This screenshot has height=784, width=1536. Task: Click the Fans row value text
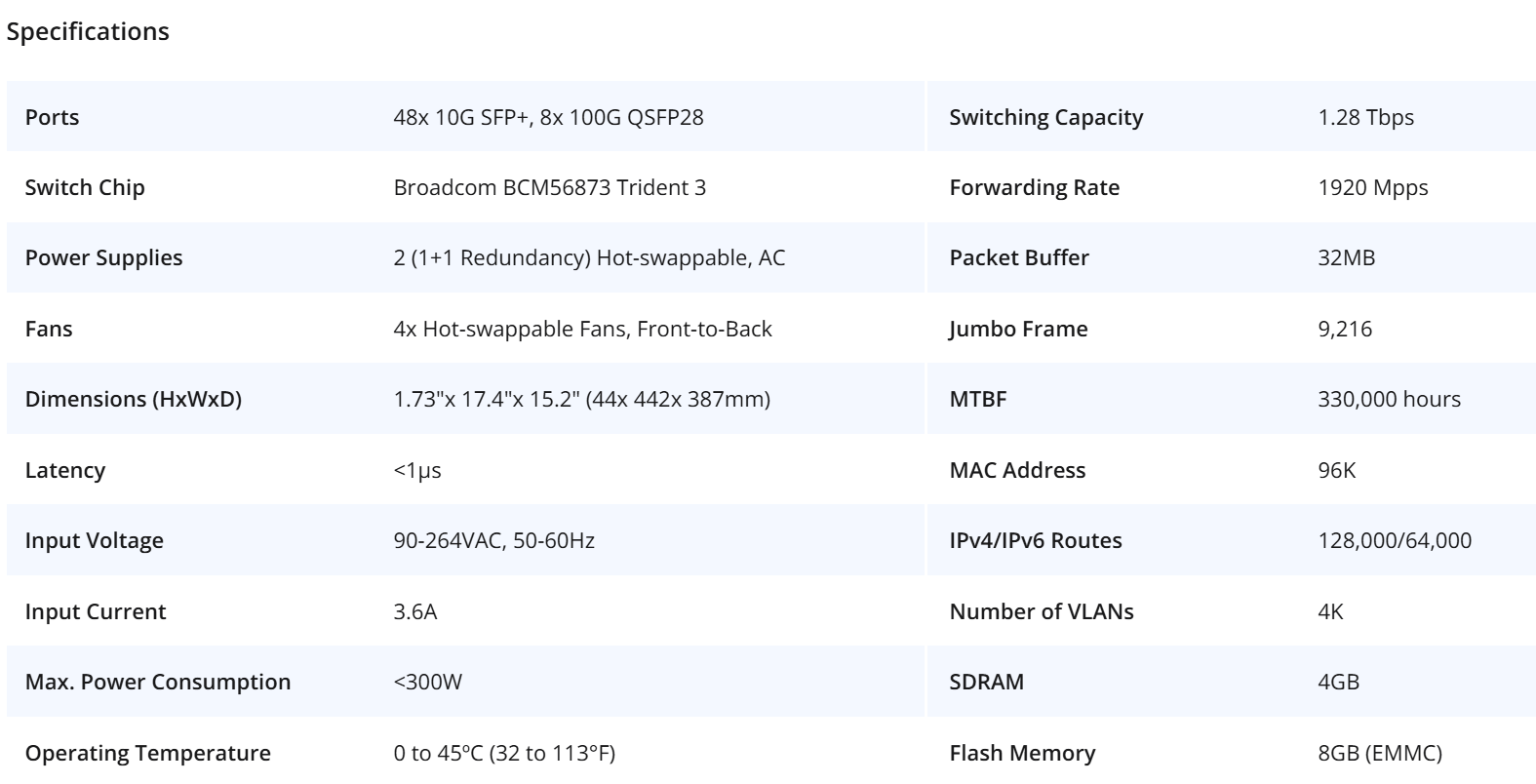pos(582,329)
